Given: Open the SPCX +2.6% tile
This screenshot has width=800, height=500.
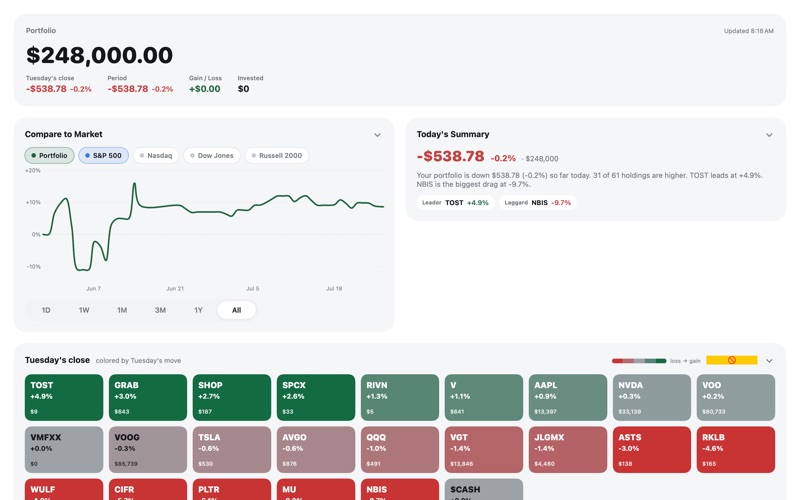Looking at the screenshot, I should click(316, 397).
